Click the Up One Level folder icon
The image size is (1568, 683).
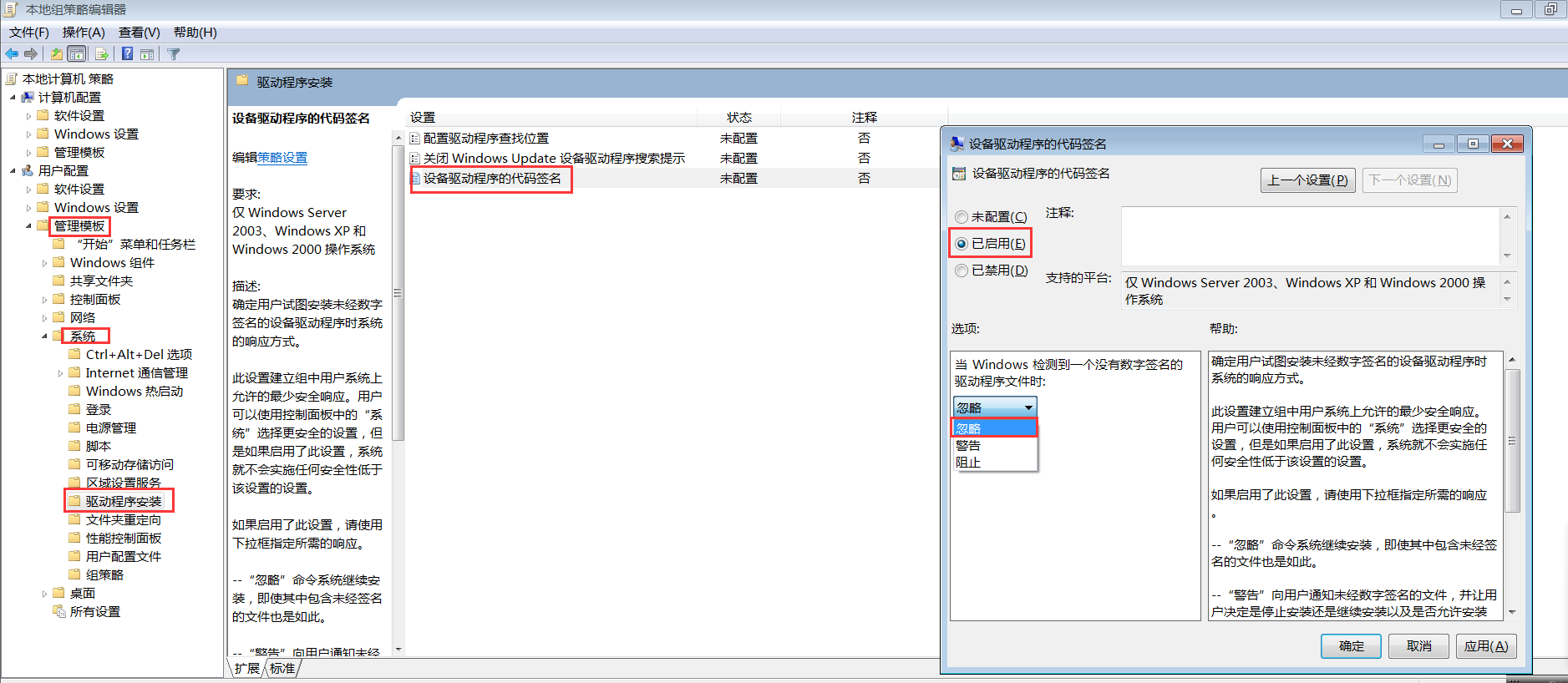(56, 54)
